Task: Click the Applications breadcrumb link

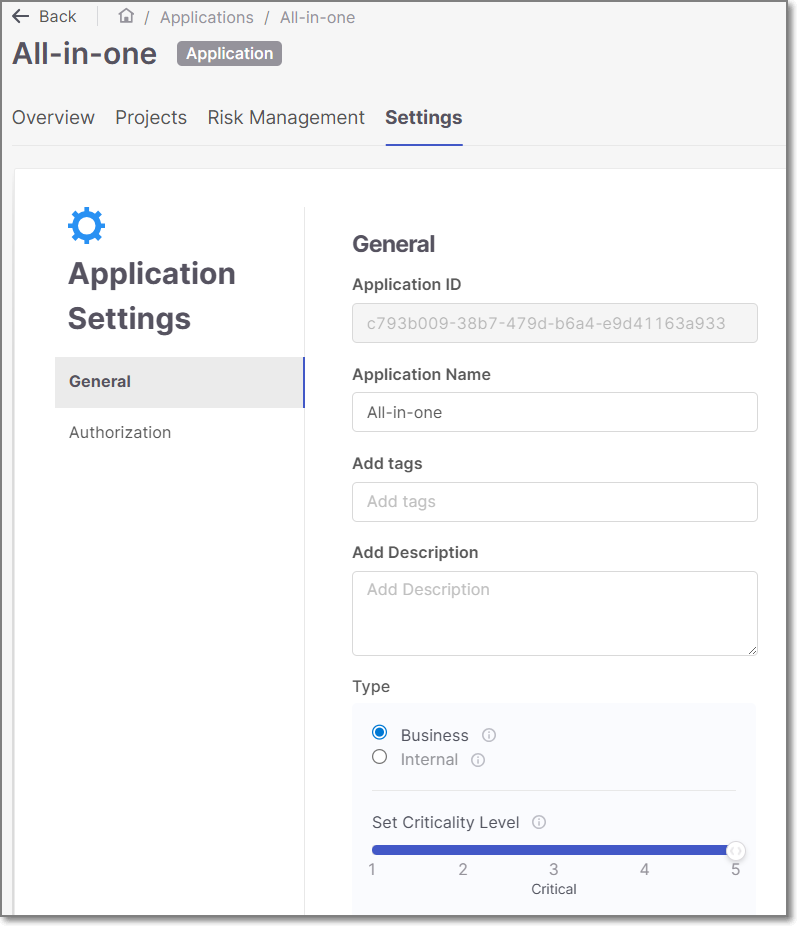Action: (207, 17)
